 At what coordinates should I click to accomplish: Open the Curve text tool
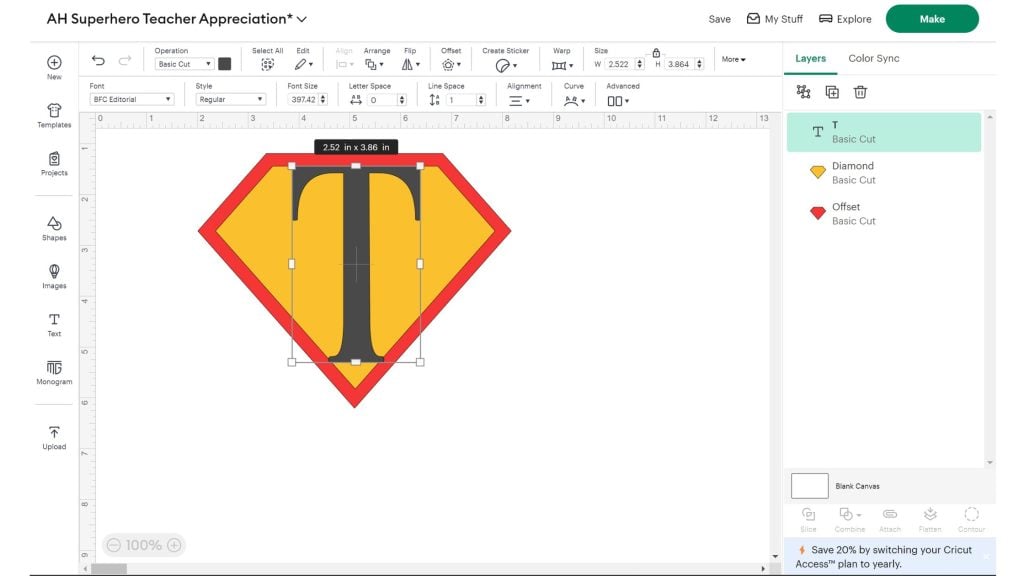pyautogui.click(x=574, y=101)
